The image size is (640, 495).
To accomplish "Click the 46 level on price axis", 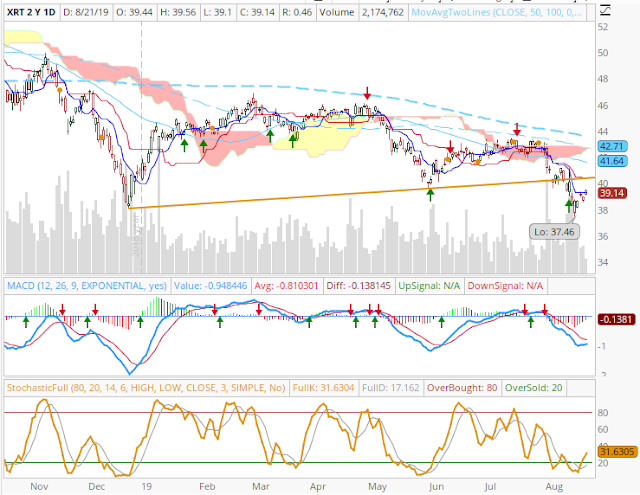I will [603, 106].
